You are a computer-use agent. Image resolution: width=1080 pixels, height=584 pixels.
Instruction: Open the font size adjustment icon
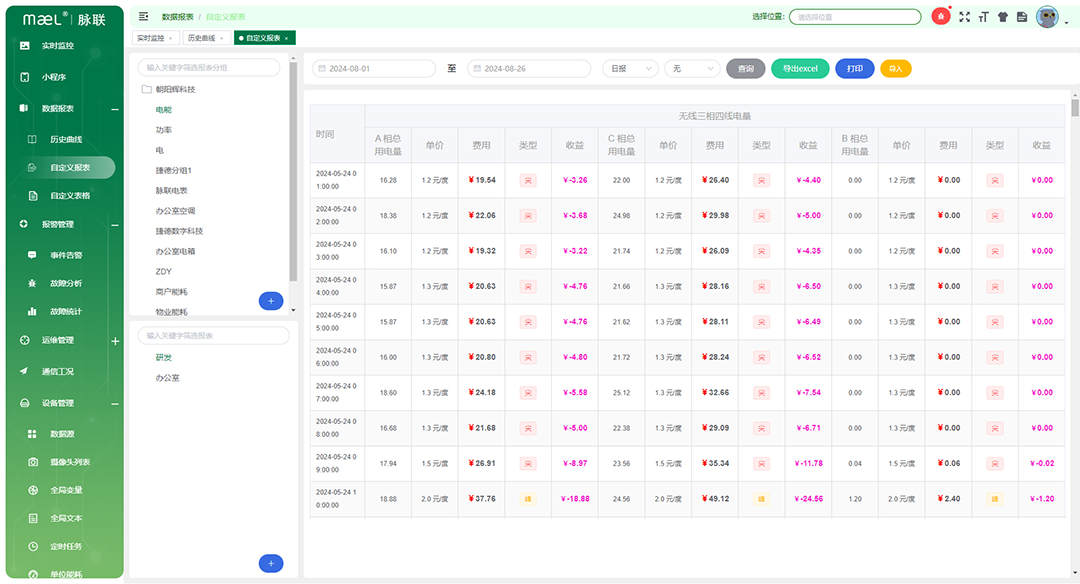coord(984,17)
